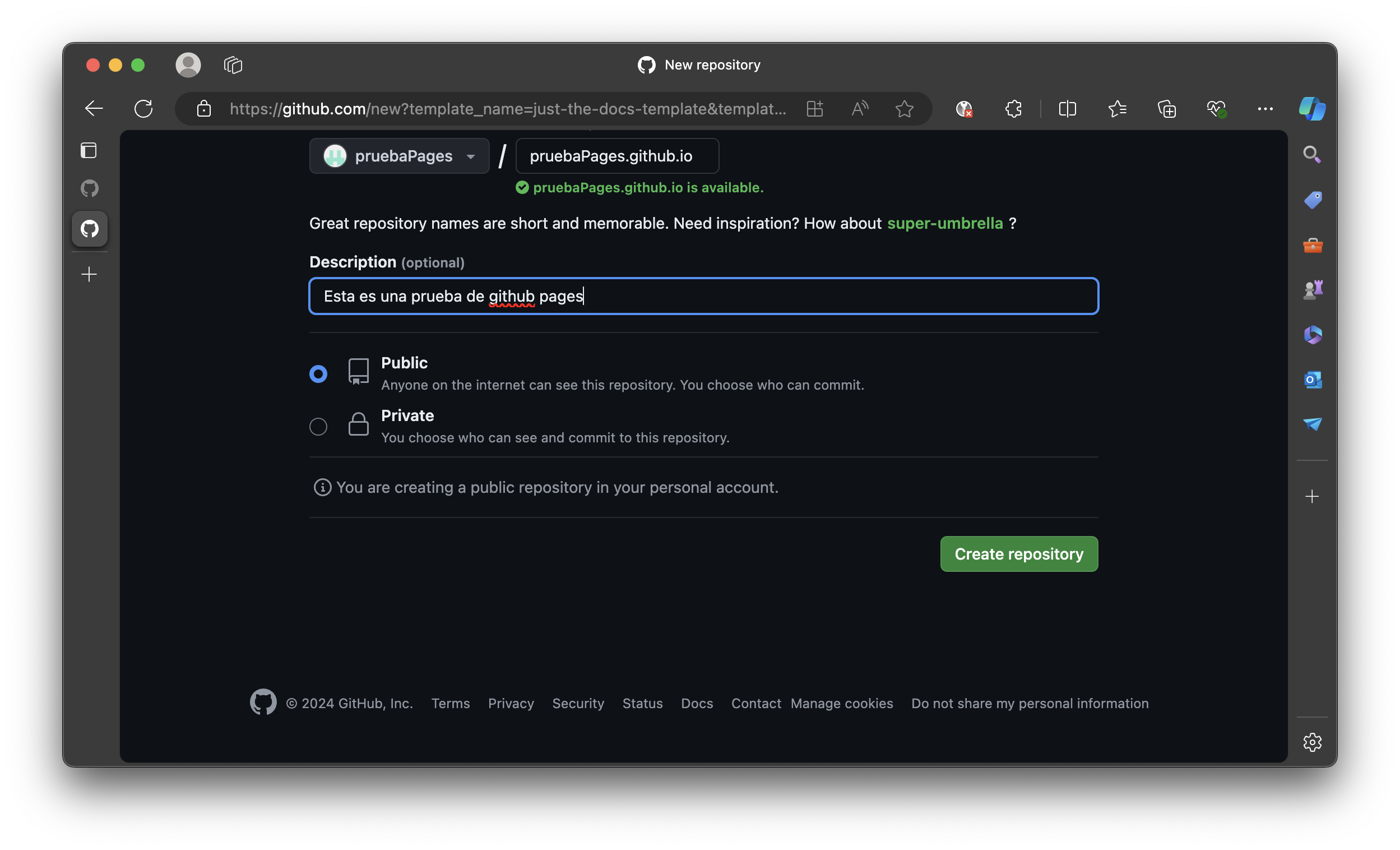Open sidebar Shopping tag icon
1400x850 pixels.
pos(1313,200)
